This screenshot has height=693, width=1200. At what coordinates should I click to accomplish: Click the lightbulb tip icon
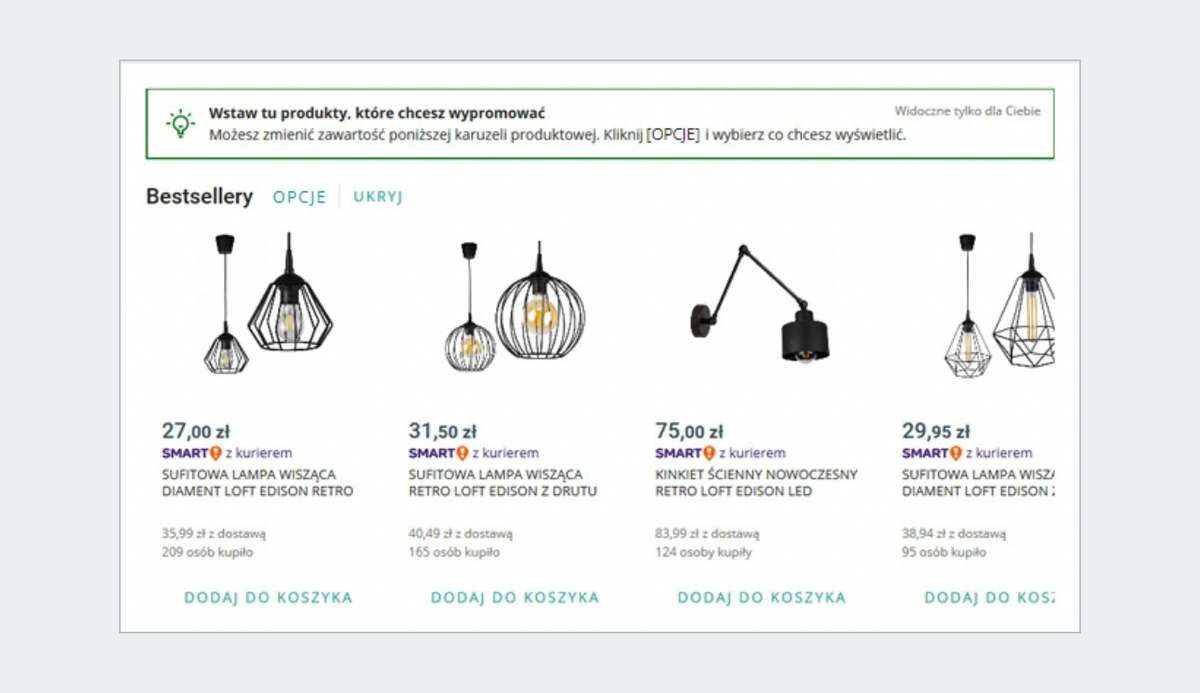(180, 123)
